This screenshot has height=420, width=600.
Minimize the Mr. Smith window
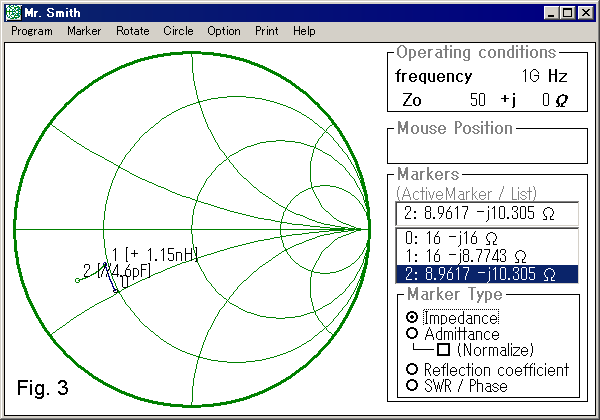pyautogui.click(x=551, y=13)
